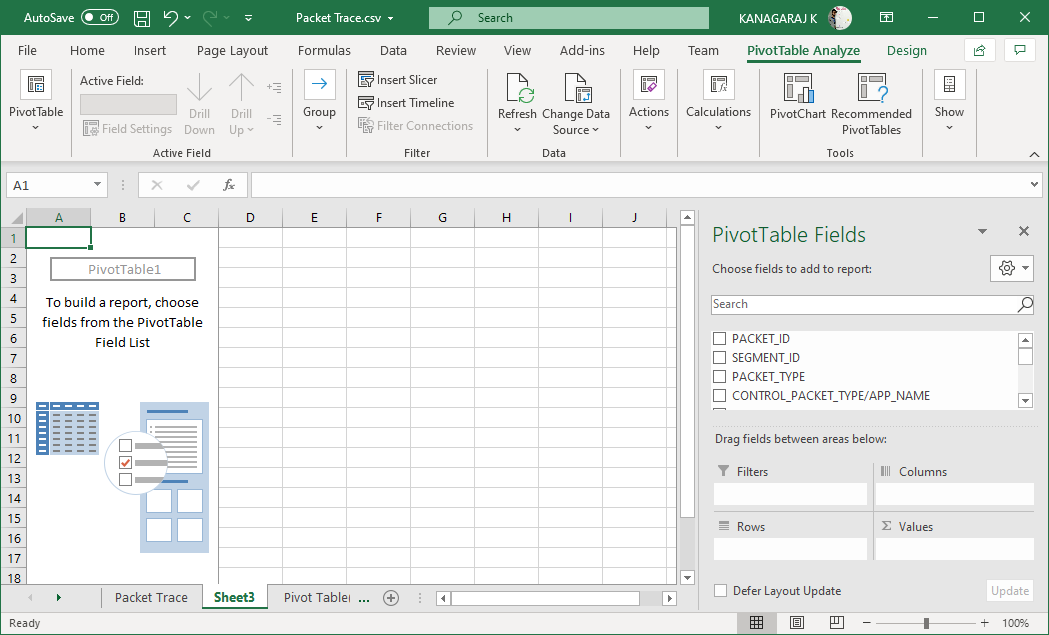Open the PivotTable options button
The image size is (1049, 635).
(x=36, y=100)
